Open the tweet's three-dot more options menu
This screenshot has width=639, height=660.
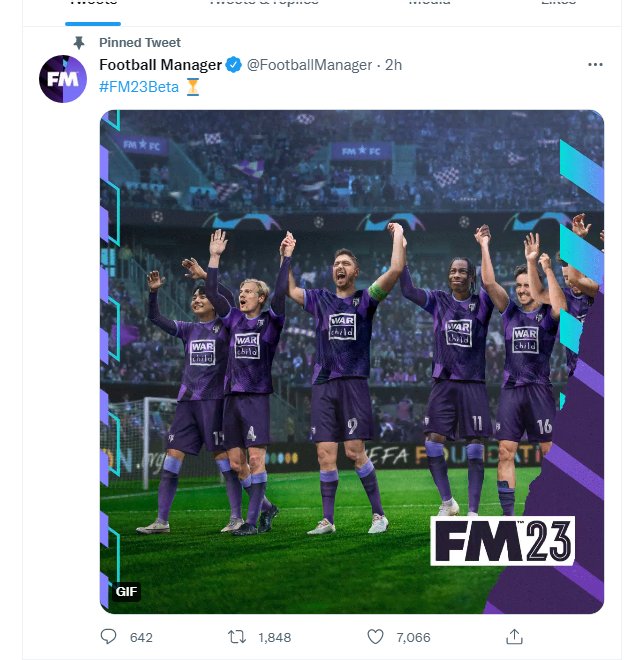pyautogui.click(x=595, y=65)
